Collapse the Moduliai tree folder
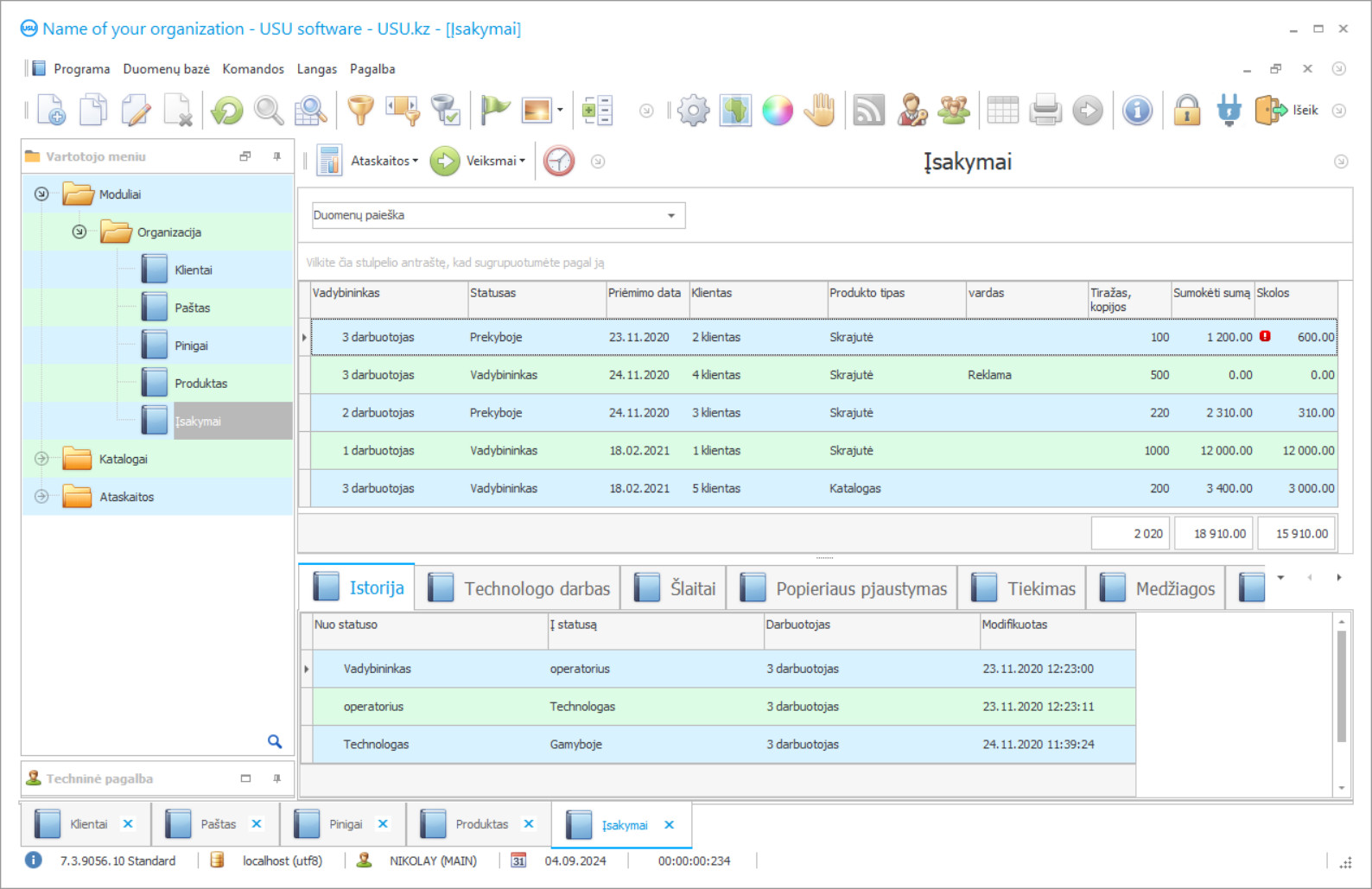1372x889 pixels. coord(41,194)
